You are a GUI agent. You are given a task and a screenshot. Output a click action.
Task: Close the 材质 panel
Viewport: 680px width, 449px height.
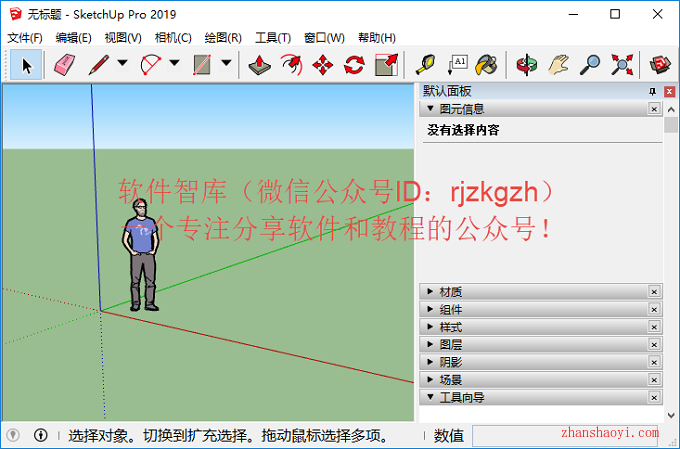[654, 292]
